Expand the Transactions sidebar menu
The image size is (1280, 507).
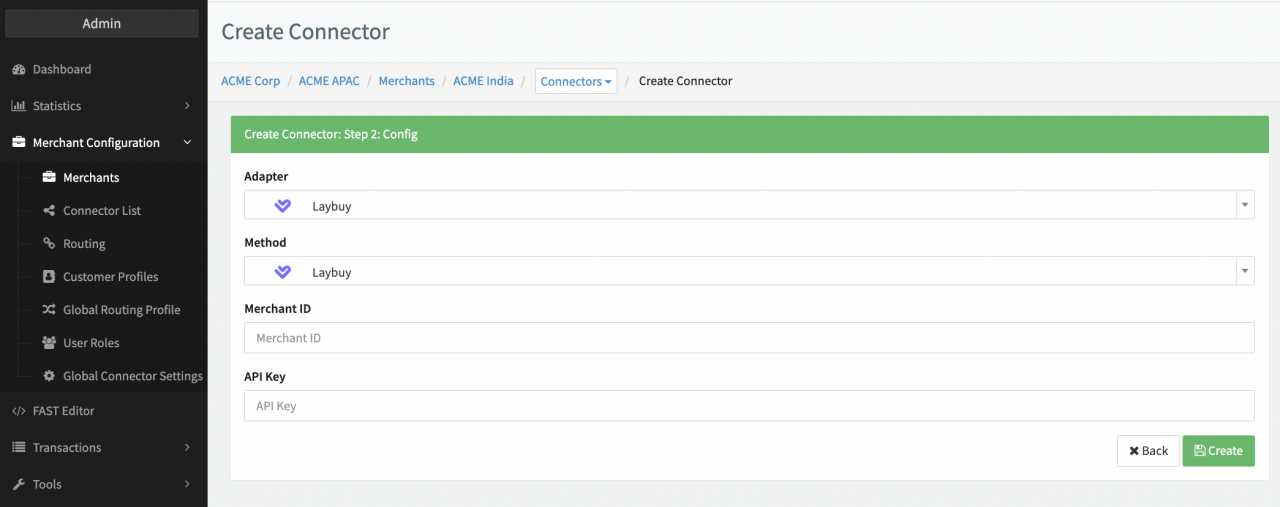tap(100, 448)
